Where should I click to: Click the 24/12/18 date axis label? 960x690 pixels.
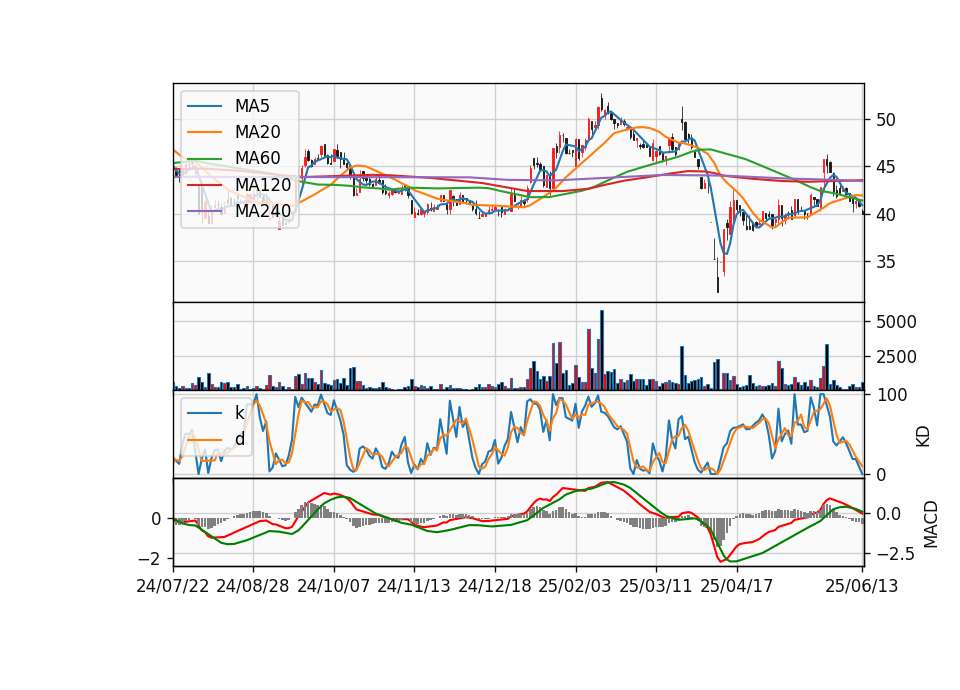pyautogui.click(x=495, y=586)
